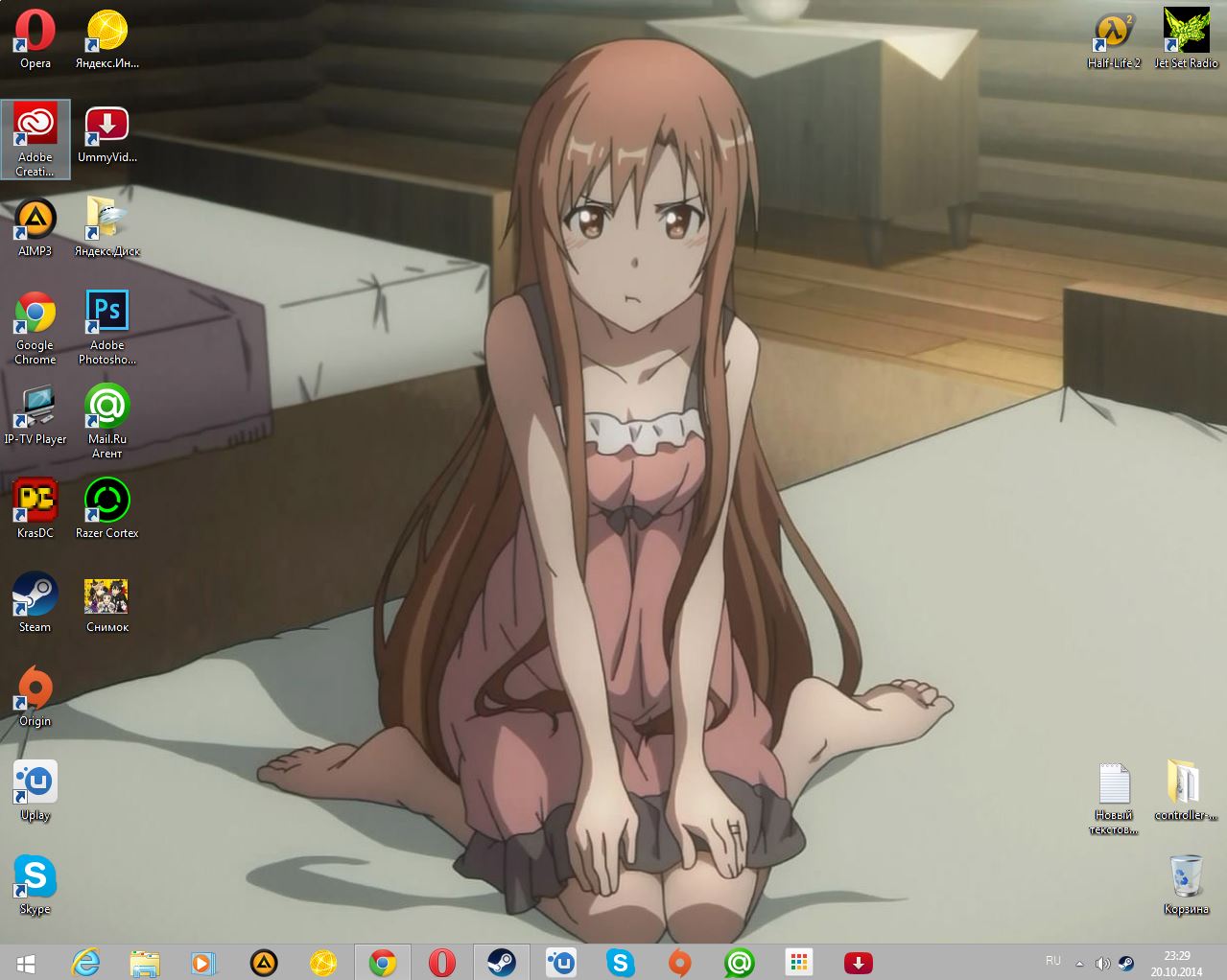Image resolution: width=1227 pixels, height=980 pixels.
Task: Select the Mail.Ru Агент desktop shortcut
Action: click(x=107, y=421)
